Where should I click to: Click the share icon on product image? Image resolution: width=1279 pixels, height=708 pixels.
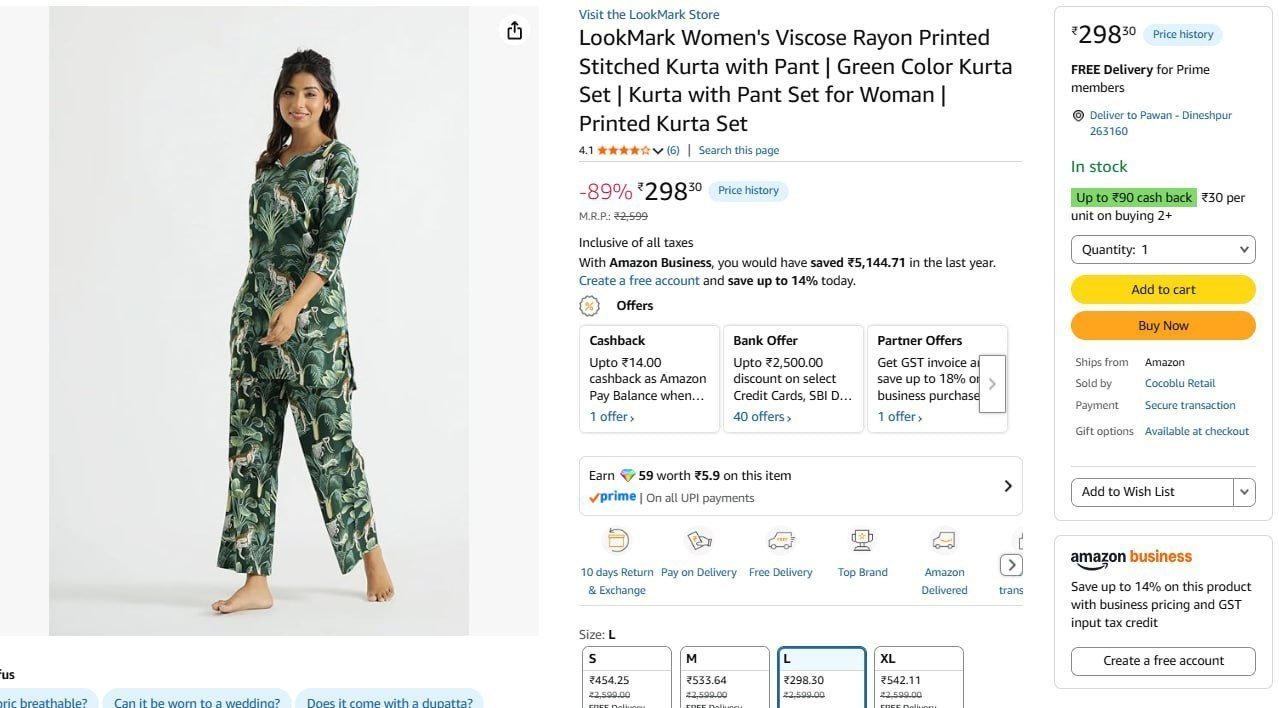514,31
